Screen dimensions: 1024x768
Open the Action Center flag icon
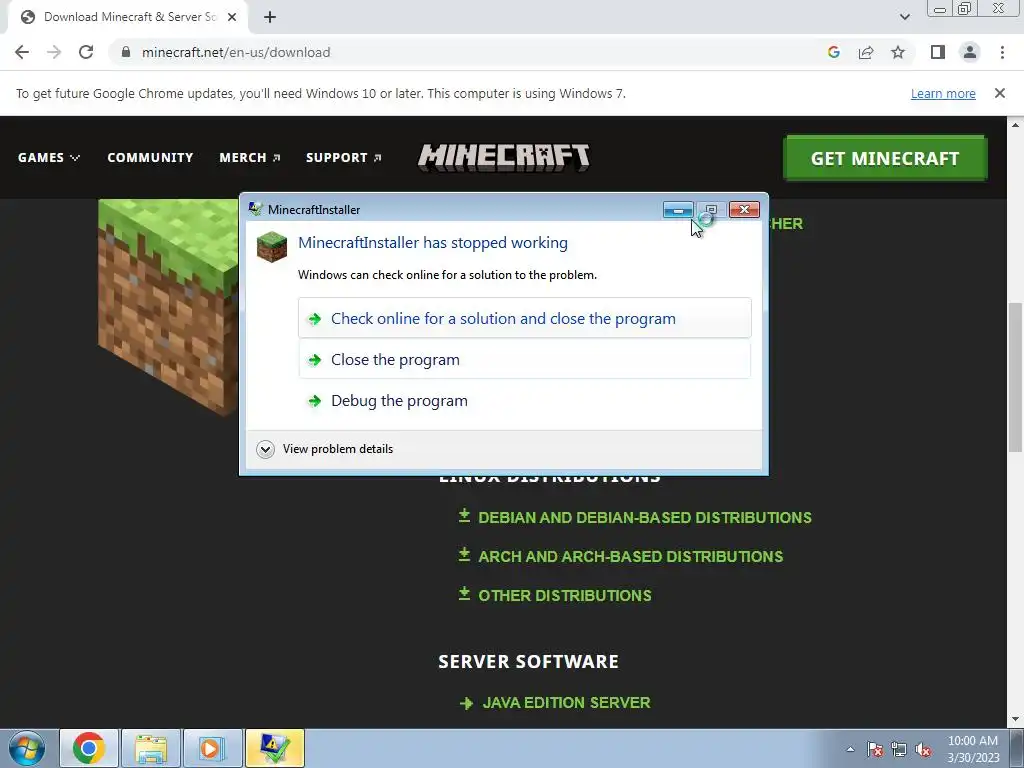[x=875, y=749]
